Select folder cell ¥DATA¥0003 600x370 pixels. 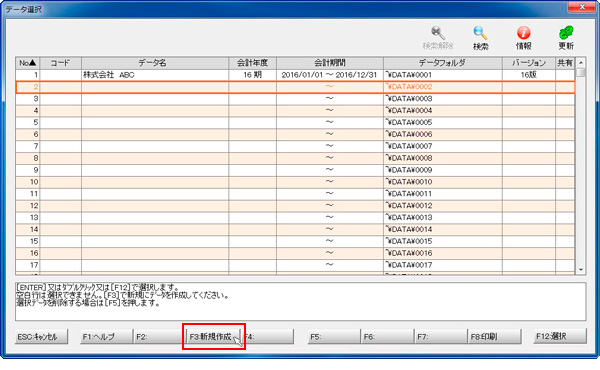click(443, 99)
